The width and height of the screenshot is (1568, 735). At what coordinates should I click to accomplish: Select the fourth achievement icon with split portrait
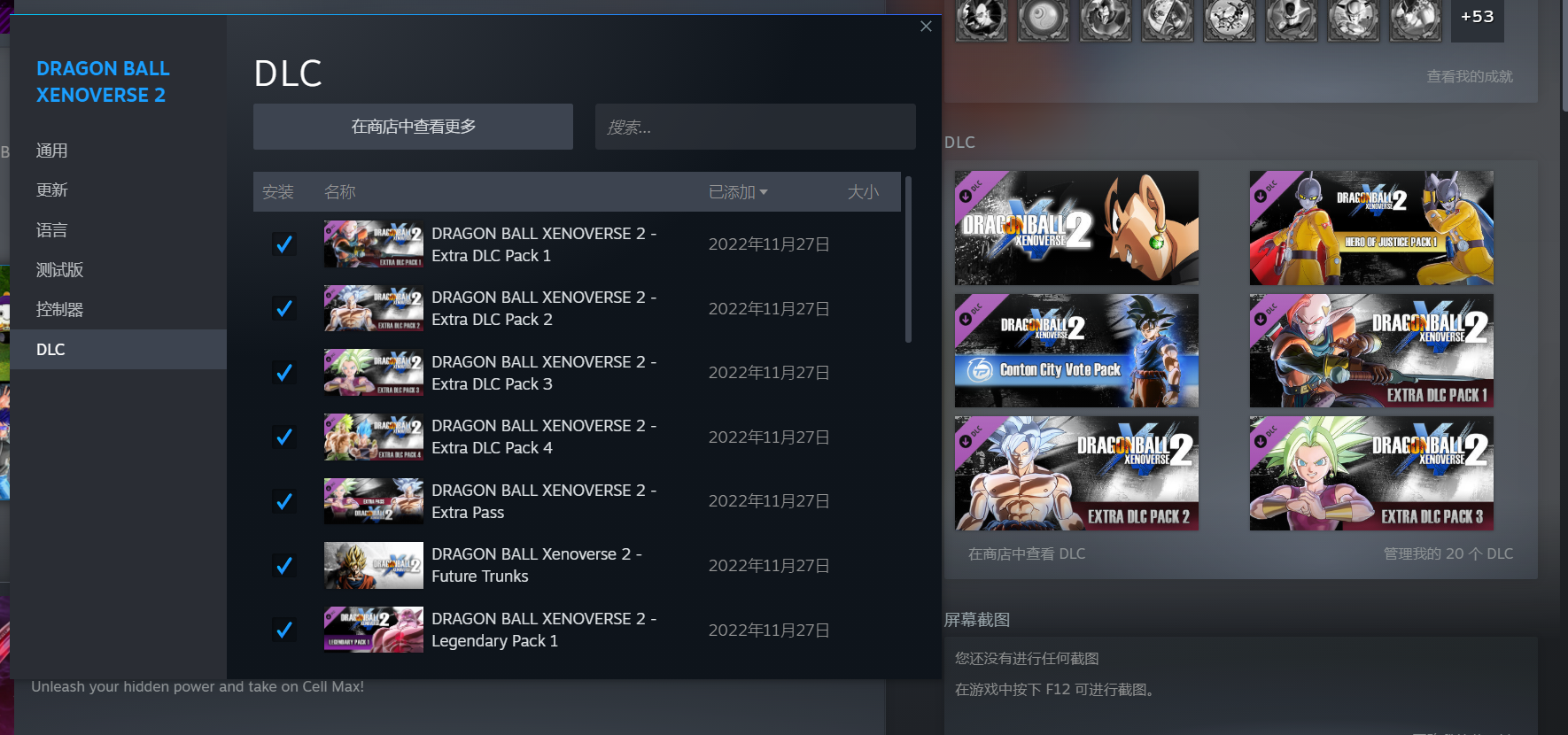(x=1167, y=19)
